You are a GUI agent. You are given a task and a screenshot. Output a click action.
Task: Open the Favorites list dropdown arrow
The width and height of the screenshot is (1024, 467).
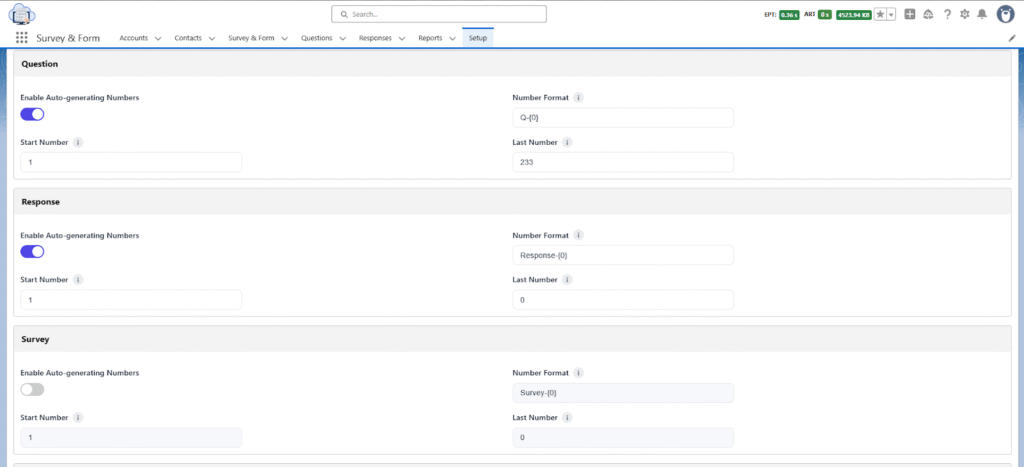891,14
